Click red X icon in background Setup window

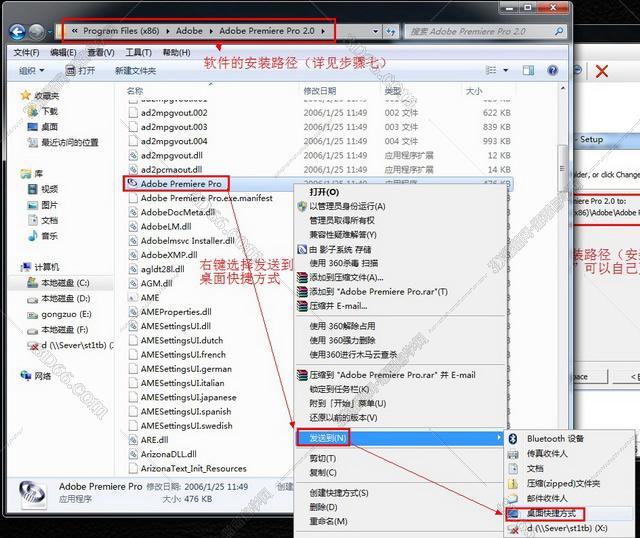click(602, 71)
